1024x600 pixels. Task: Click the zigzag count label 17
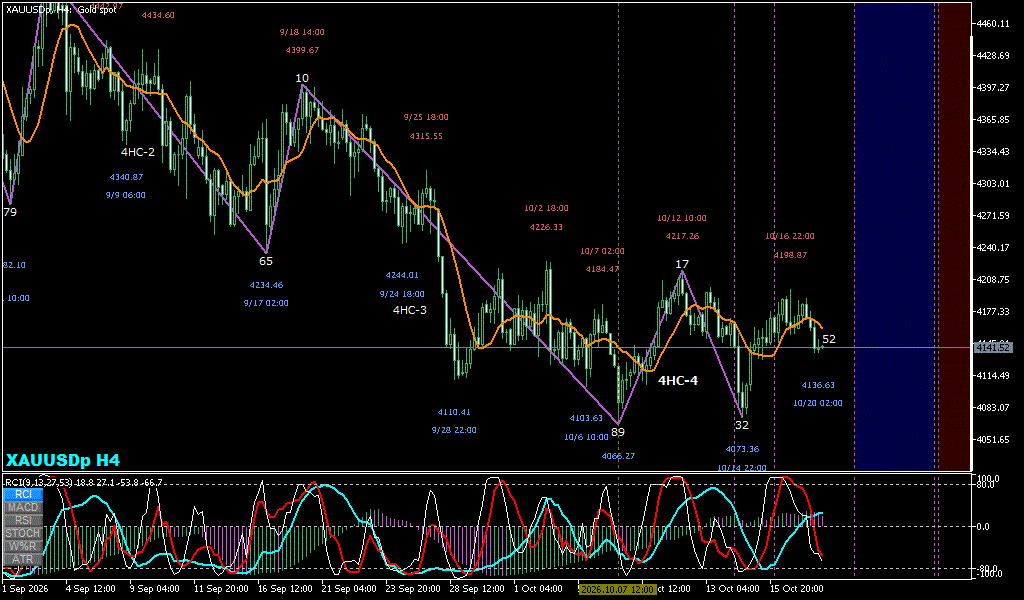click(x=682, y=264)
